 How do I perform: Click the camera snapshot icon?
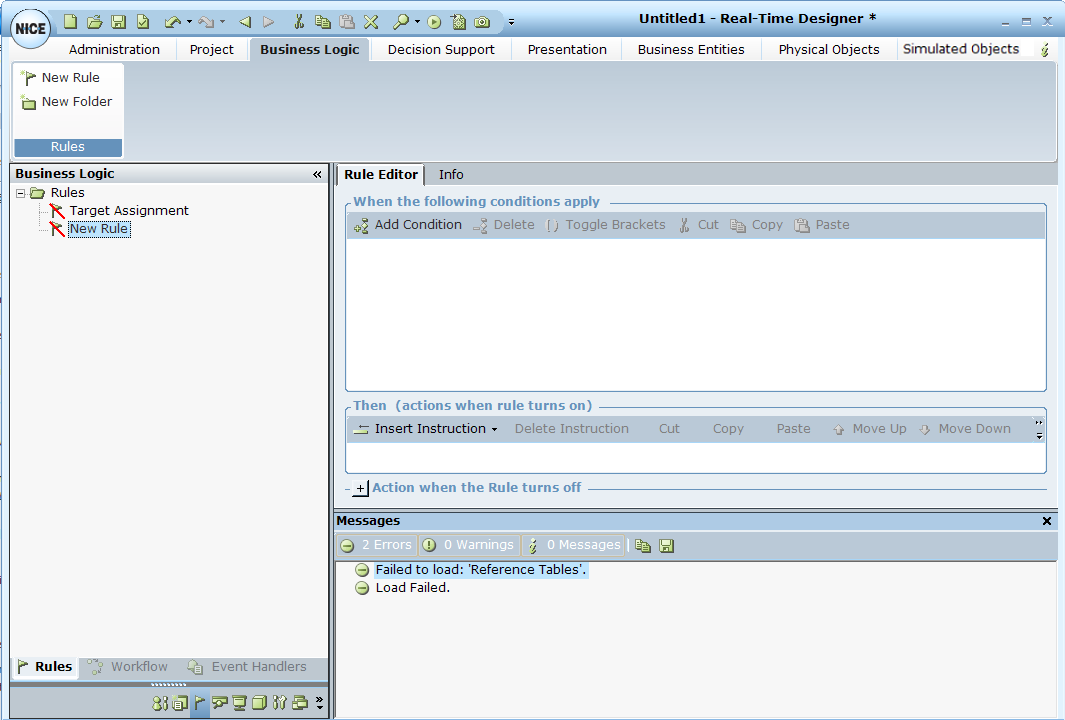[482, 21]
